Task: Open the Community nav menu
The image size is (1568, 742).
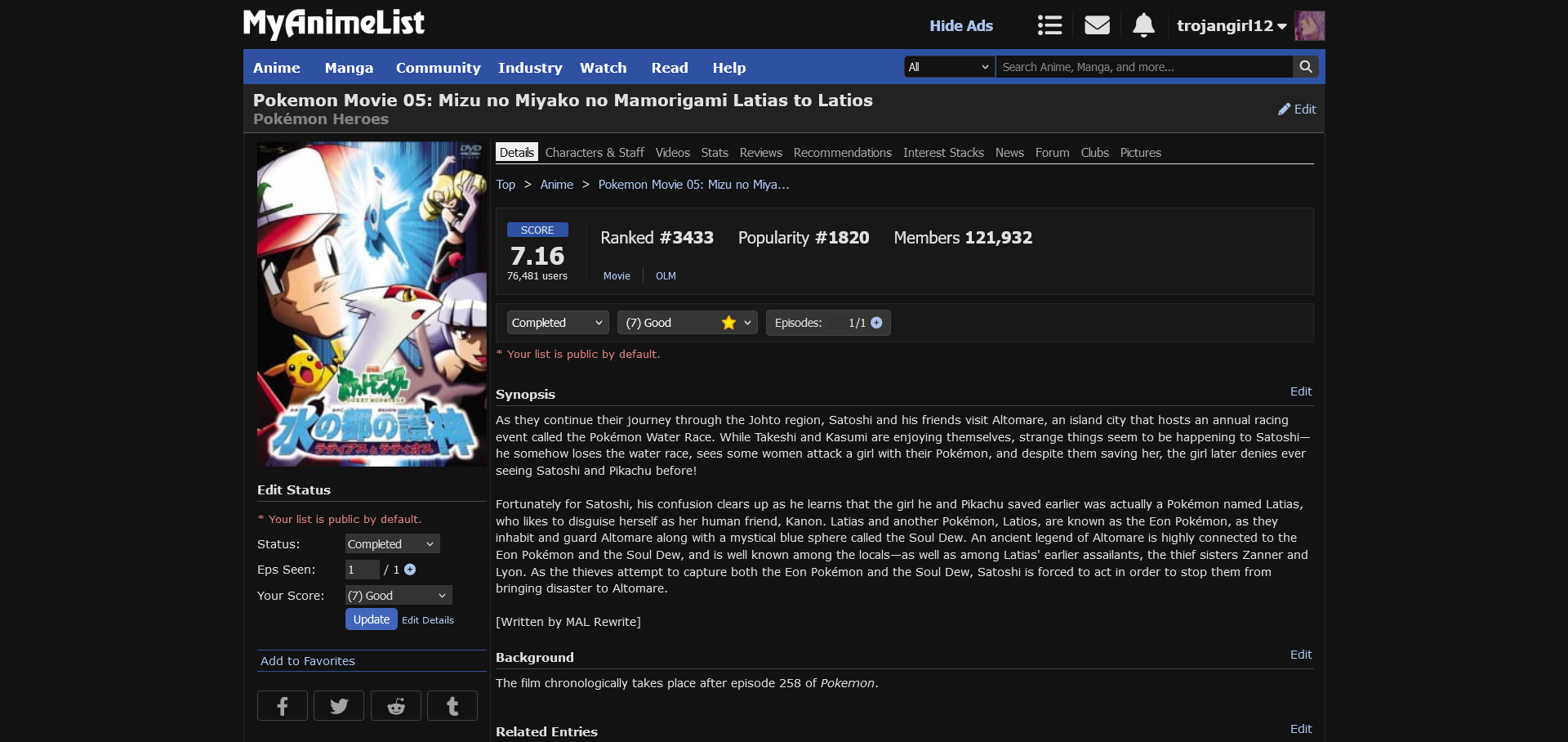Action: [438, 68]
